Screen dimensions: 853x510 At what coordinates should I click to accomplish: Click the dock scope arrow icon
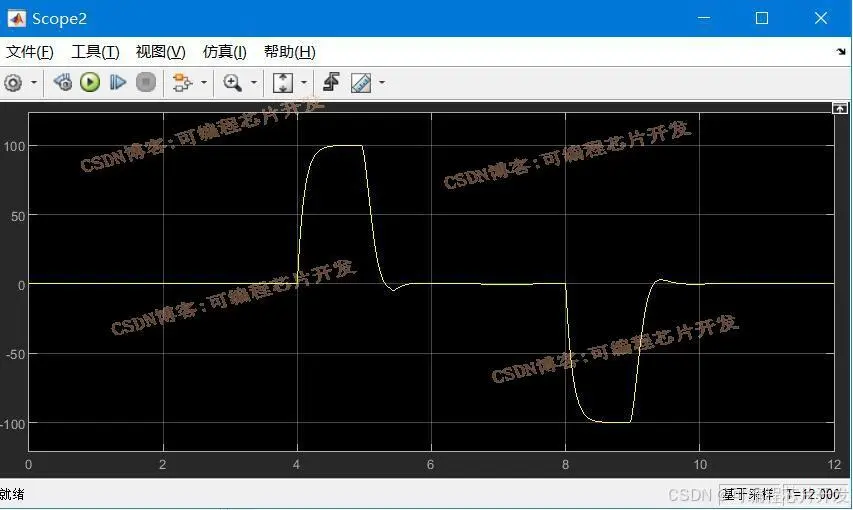(841, 52)
